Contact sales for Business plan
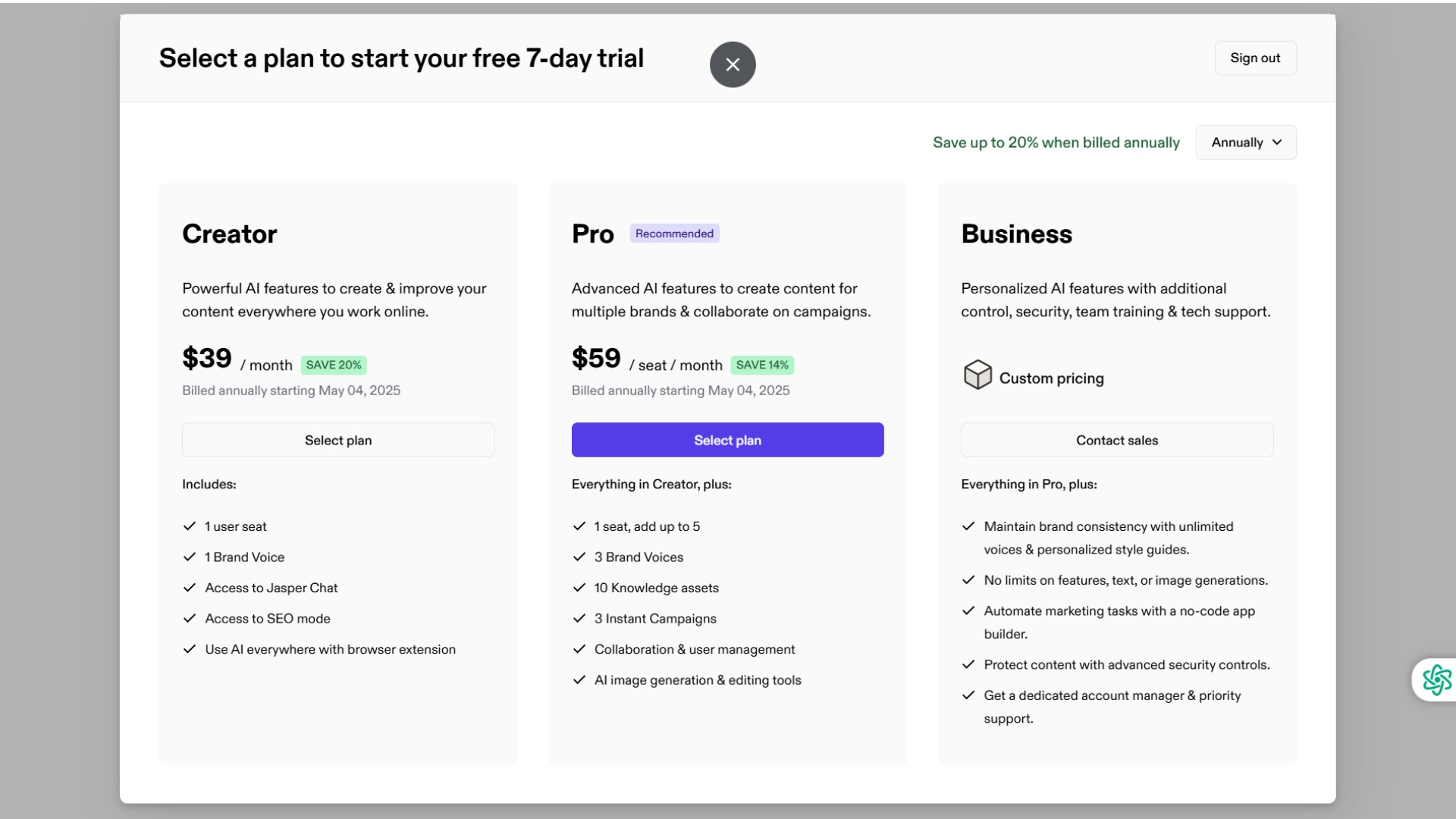1456x819 pixels. (x=1117, y=440)
